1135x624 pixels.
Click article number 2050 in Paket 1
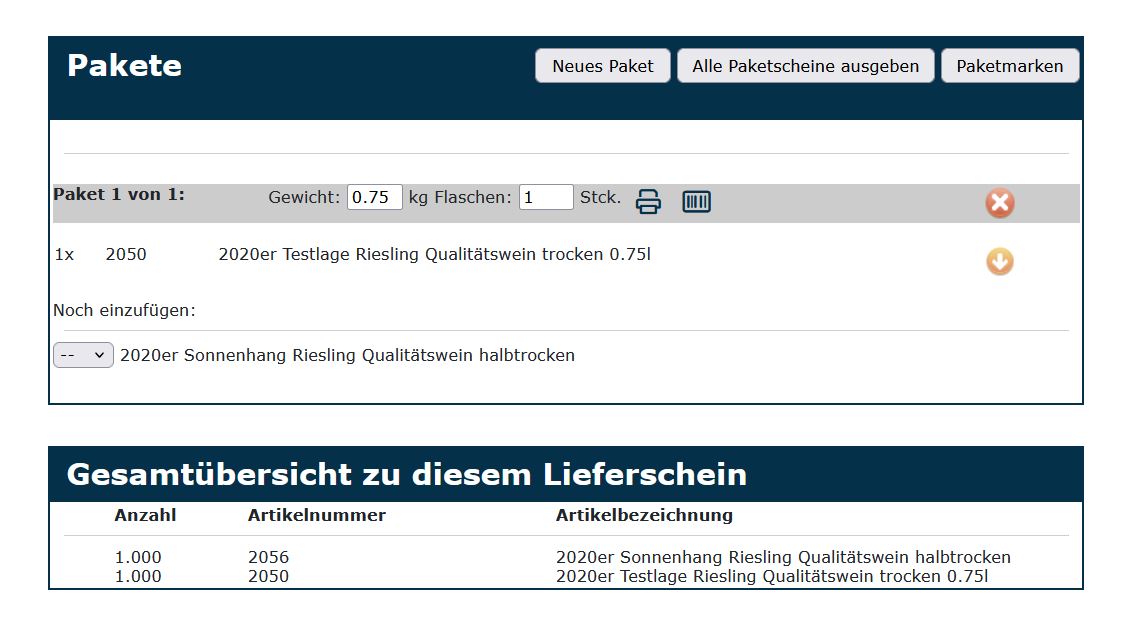pos(126,254)
